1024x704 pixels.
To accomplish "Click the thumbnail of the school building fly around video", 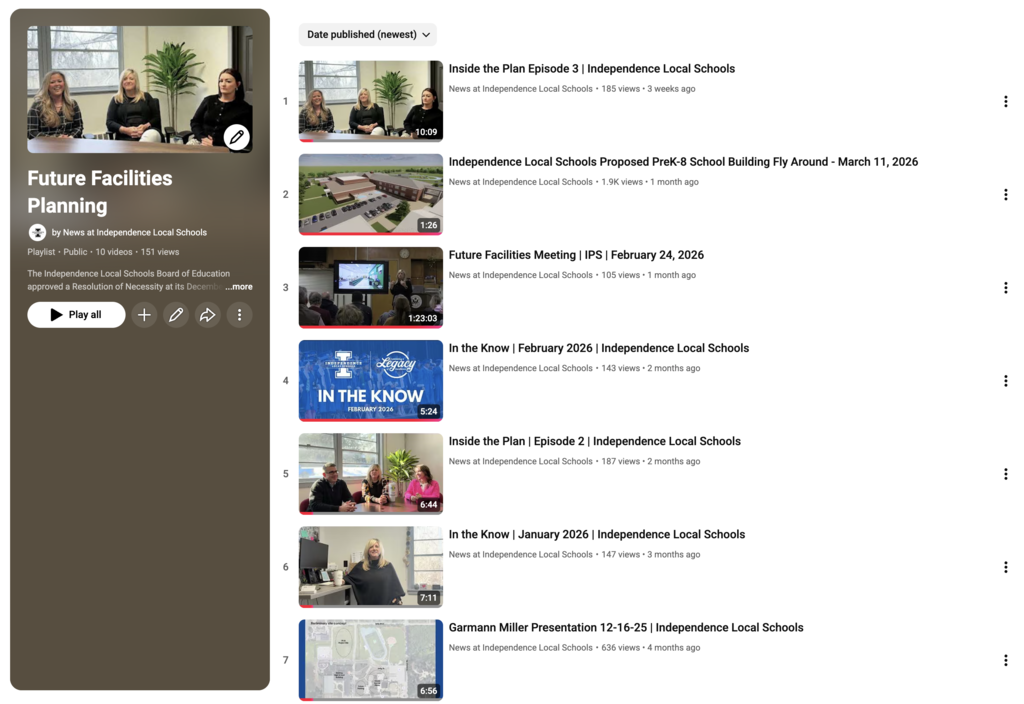I will point(370,194).
